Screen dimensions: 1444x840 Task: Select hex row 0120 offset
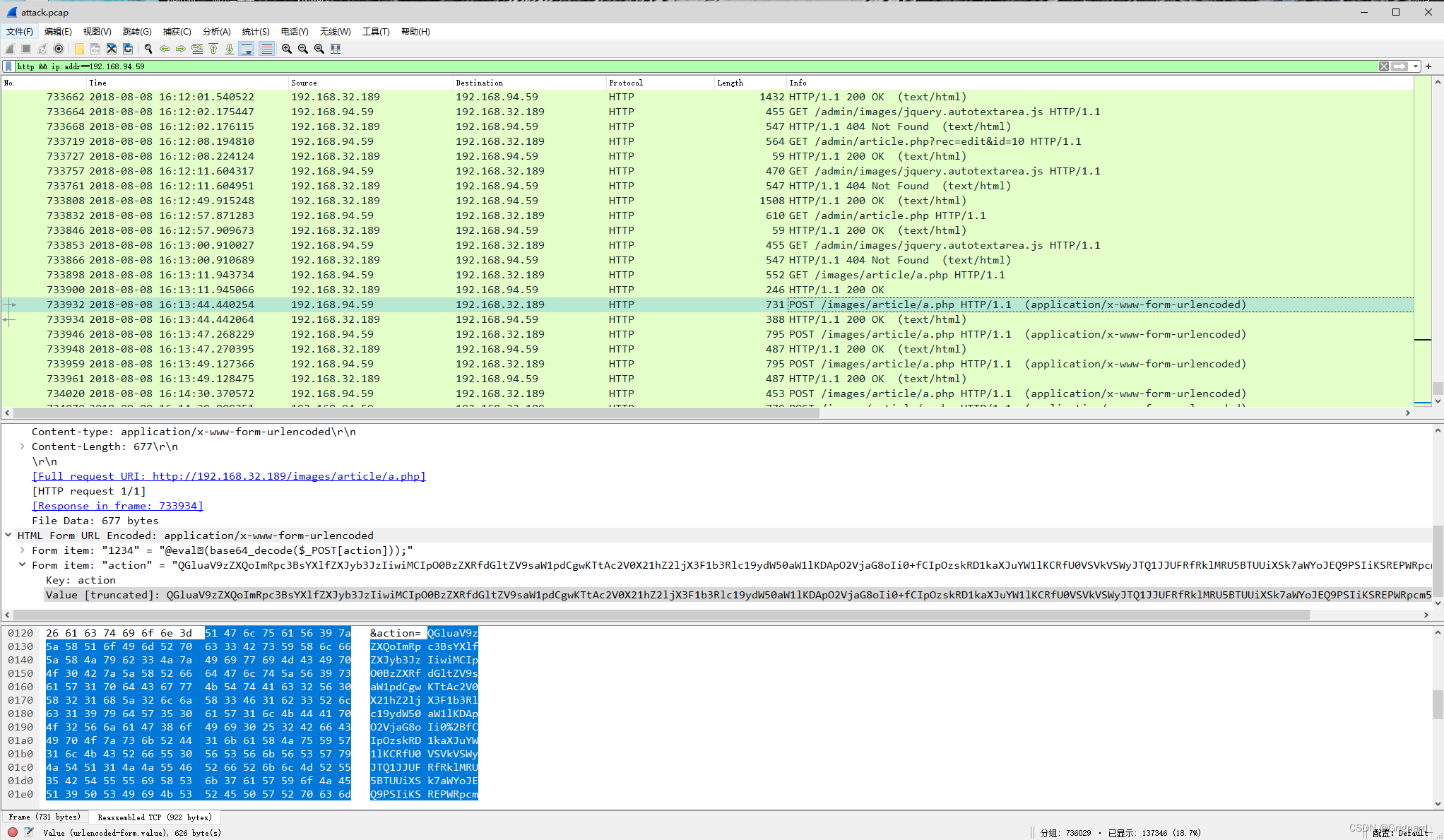(20, 633)
